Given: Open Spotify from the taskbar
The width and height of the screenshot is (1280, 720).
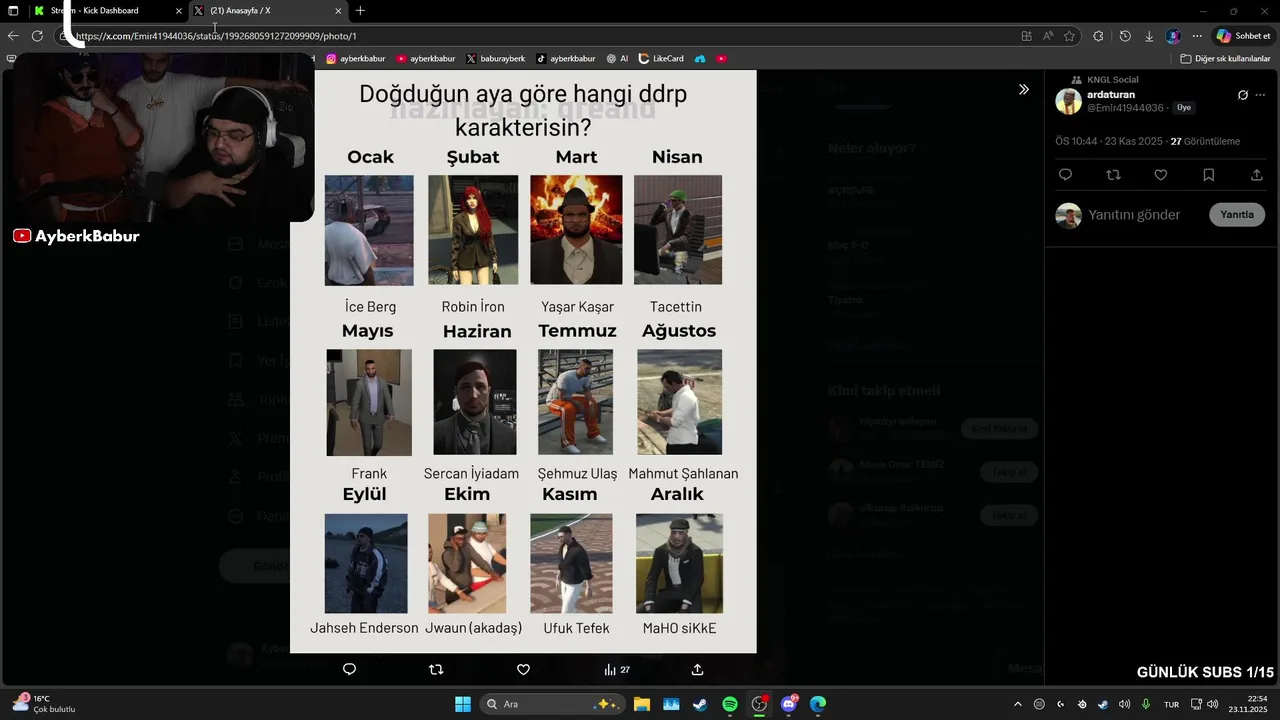Looking at the screenshot, I should [730, 704].
